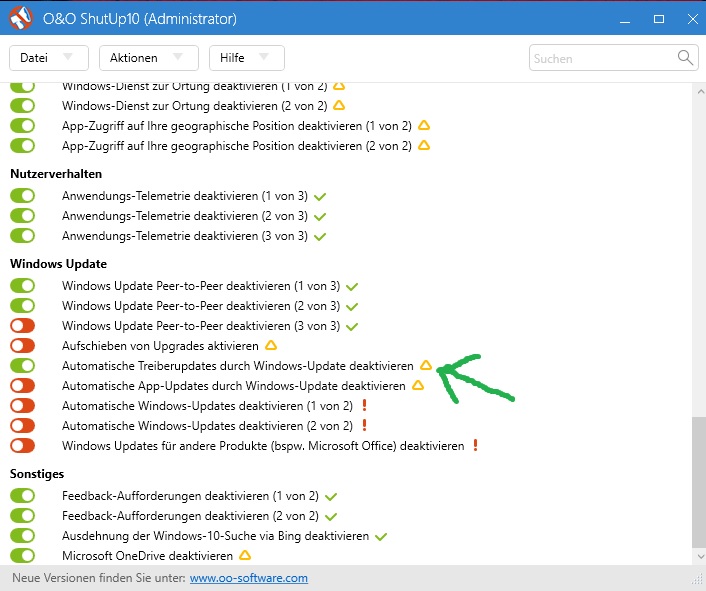Click warning triangle beside Automatische Treiberupdates deaktivieren

coord(426,365)
